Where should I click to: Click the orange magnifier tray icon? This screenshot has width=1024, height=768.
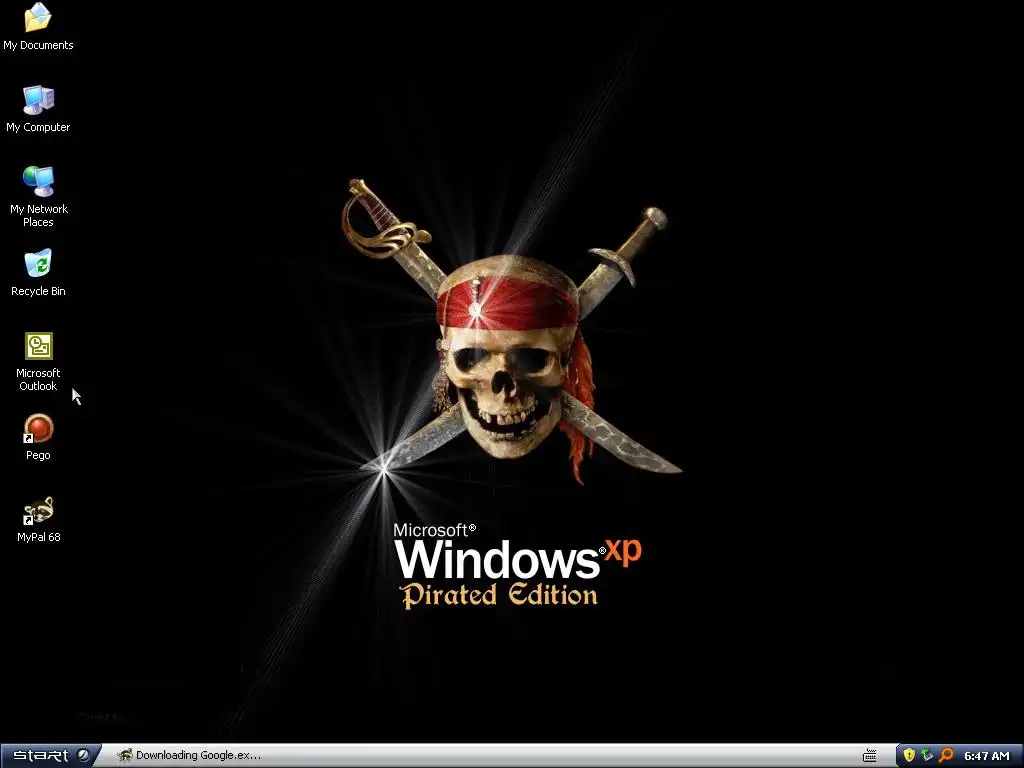946,756
